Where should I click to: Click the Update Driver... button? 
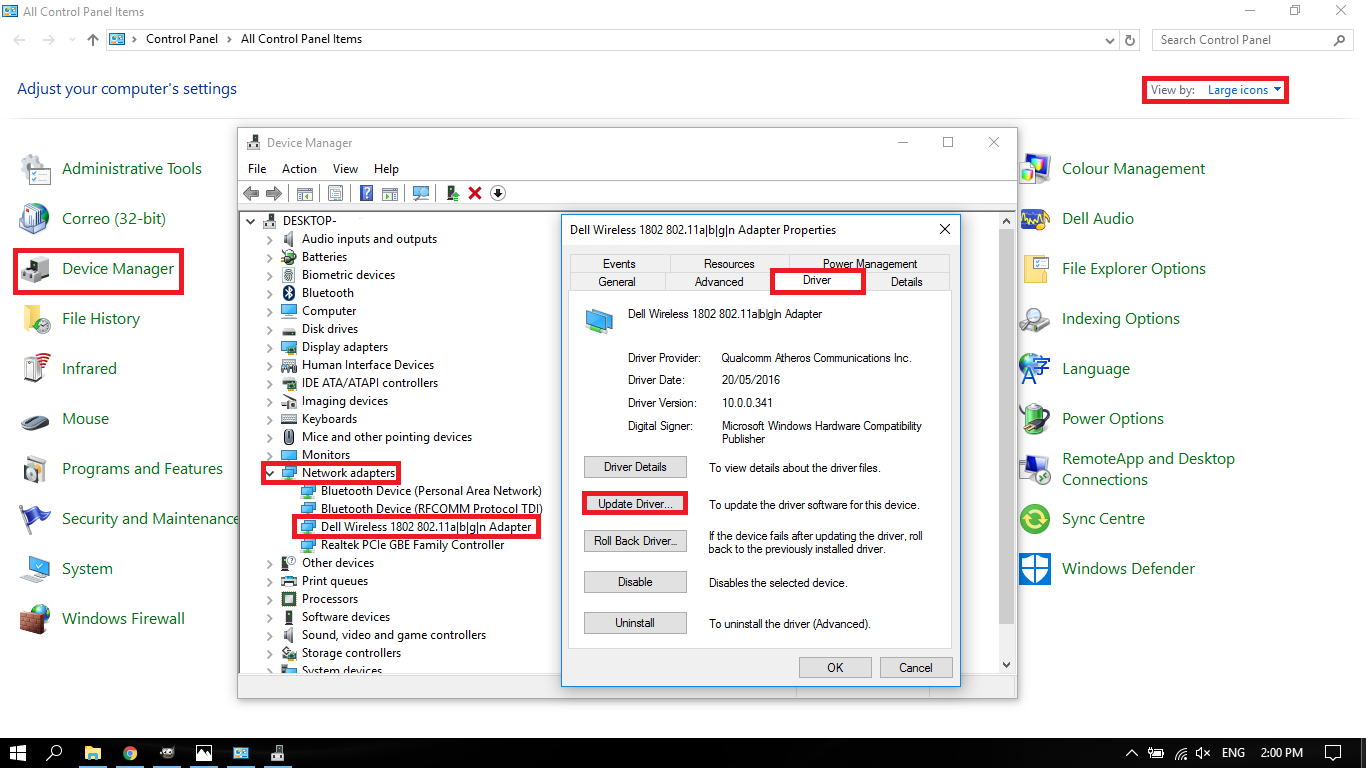[x=635, y=504]
